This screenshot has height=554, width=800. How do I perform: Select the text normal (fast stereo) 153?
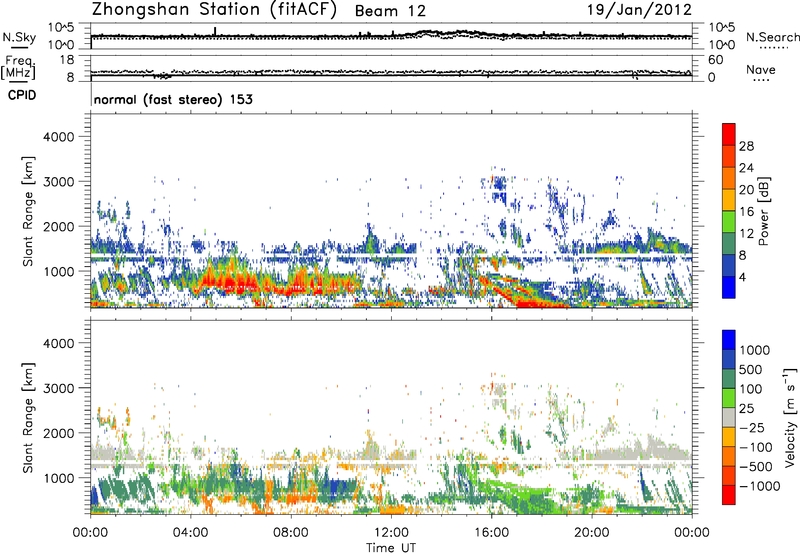tap(173, 99)
